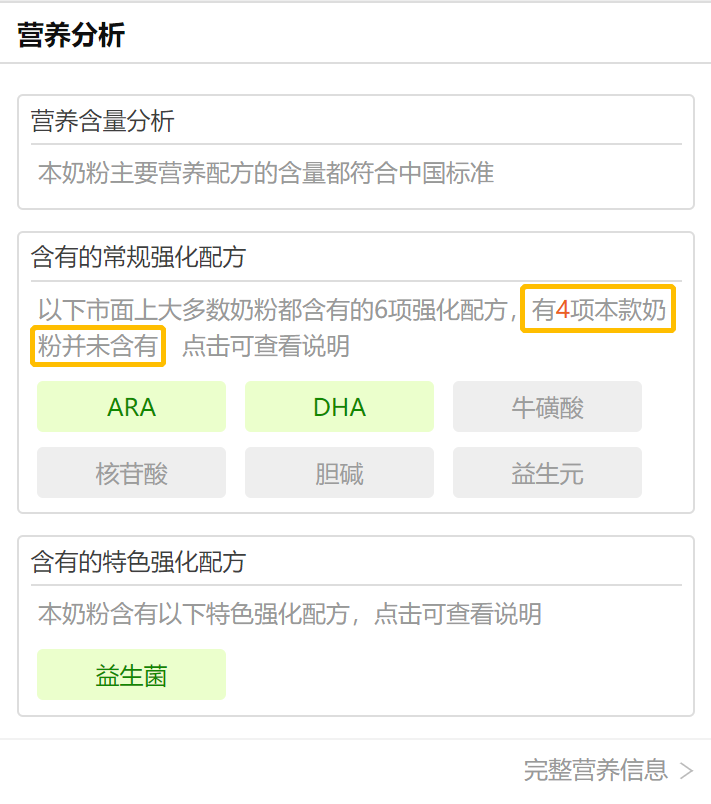Tap the greyed-out 牛磺酸 tag

pos(547,407)
